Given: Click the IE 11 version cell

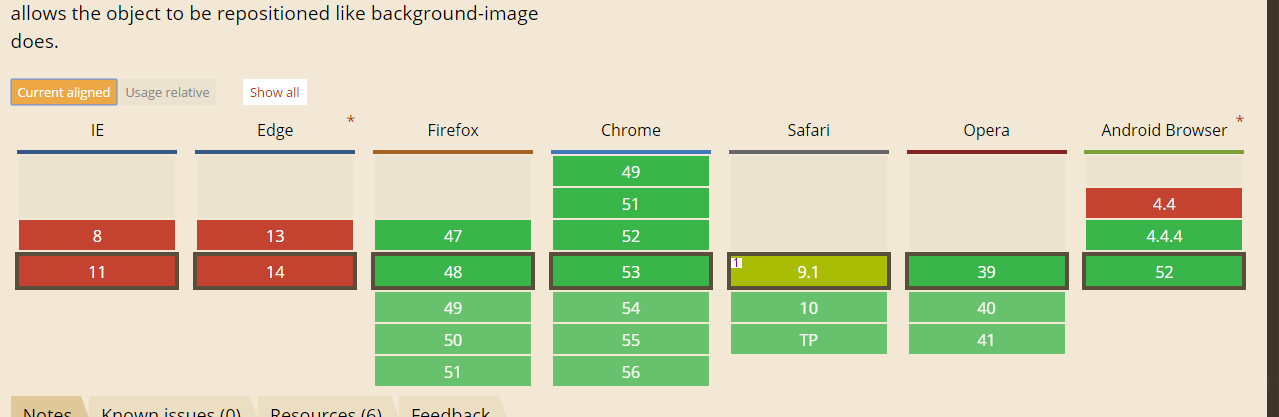Looking at the screenshot, I should 97,272.
